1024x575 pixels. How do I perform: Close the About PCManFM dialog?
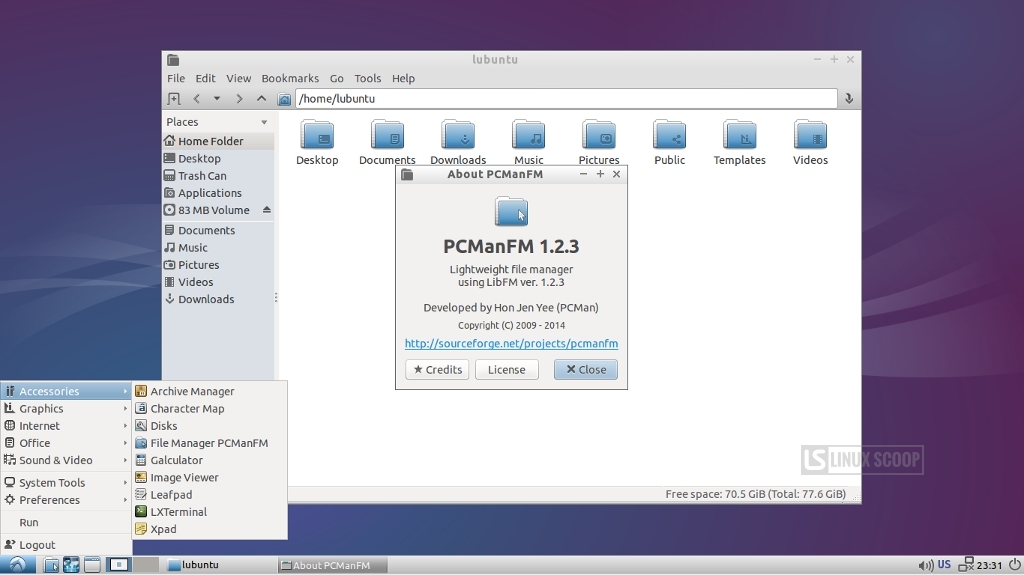click(586, 370)
